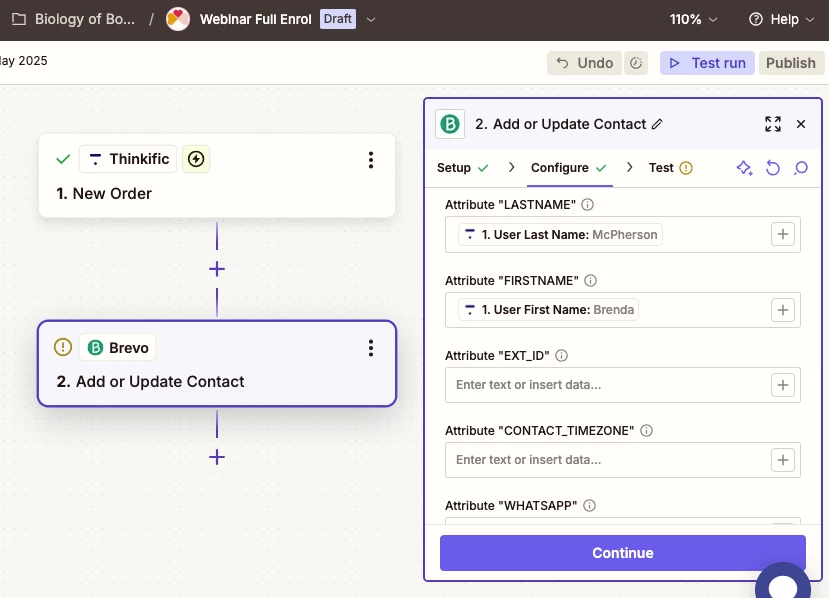Click the Help question mark icon
829x598 pixels.
coord(756,20)
